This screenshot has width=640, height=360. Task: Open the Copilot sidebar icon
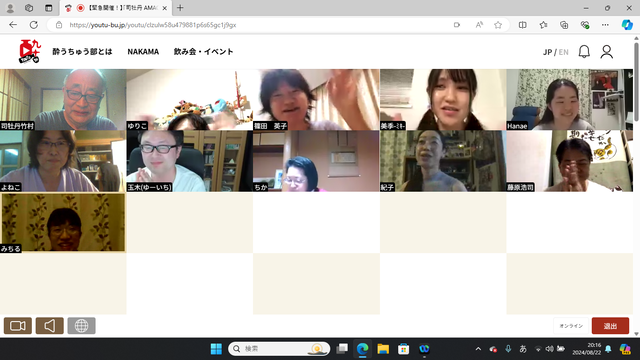pyautogui.click(x=627, y=25)
